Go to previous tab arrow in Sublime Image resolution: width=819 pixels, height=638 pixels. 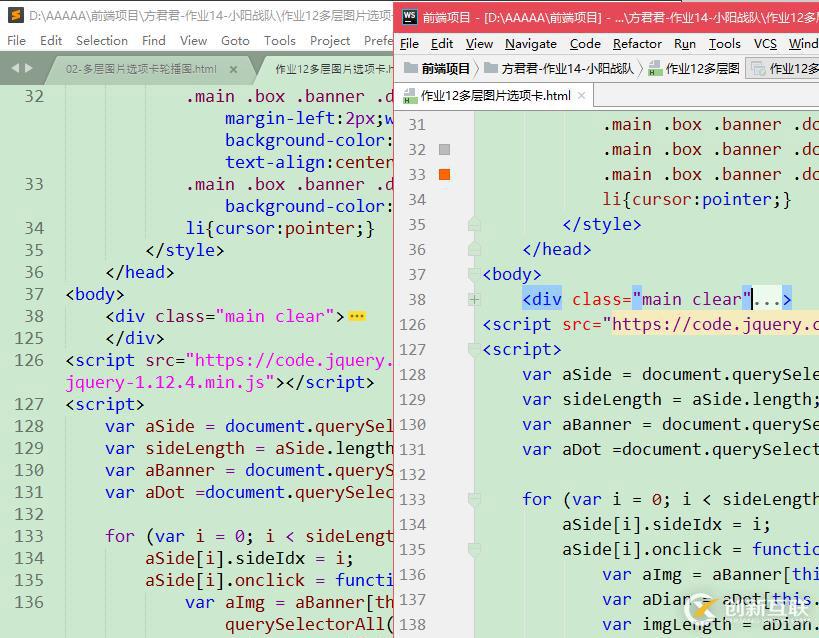(x=15, y=68)
